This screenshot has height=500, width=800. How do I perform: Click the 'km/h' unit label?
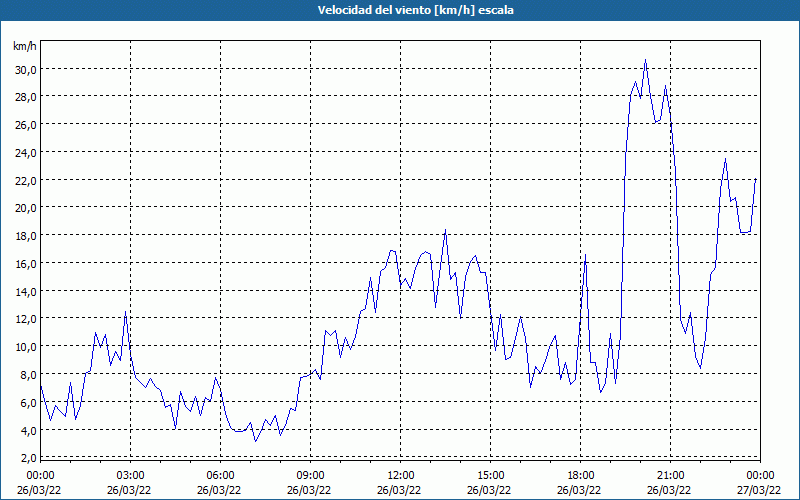coord(24,46)
